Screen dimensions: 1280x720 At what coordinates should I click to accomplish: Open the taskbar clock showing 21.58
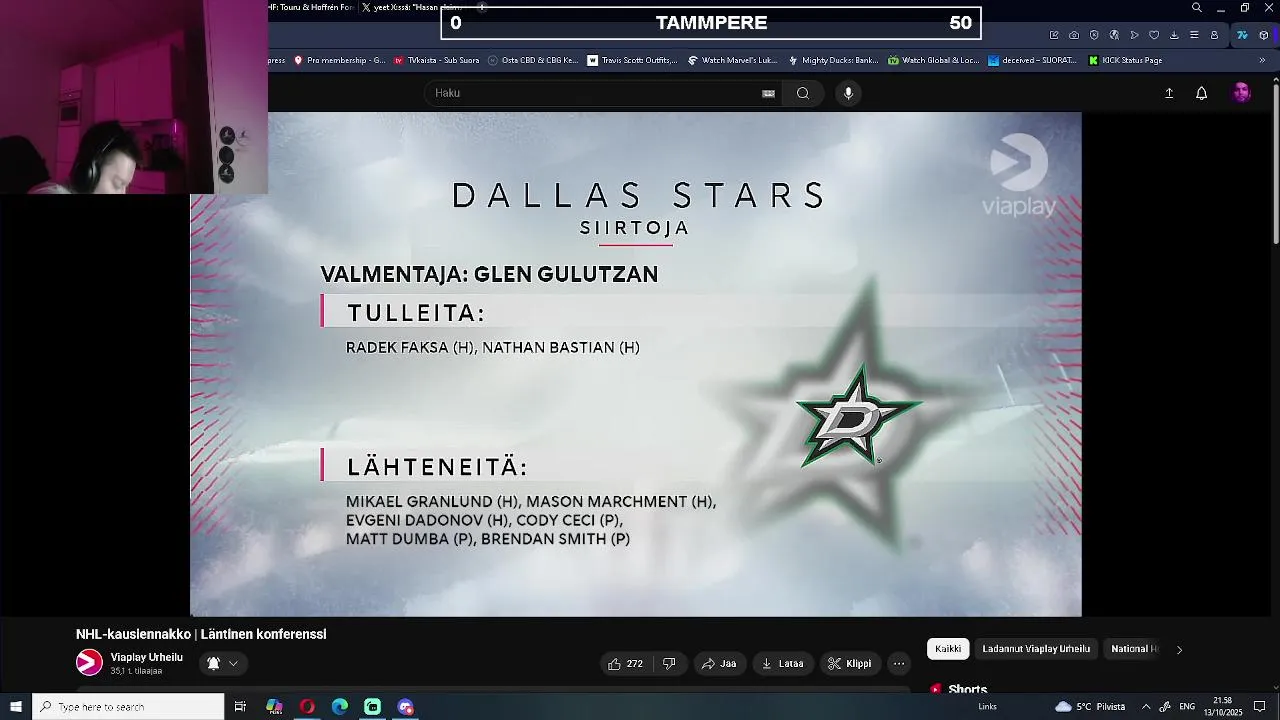(1222, 707)
